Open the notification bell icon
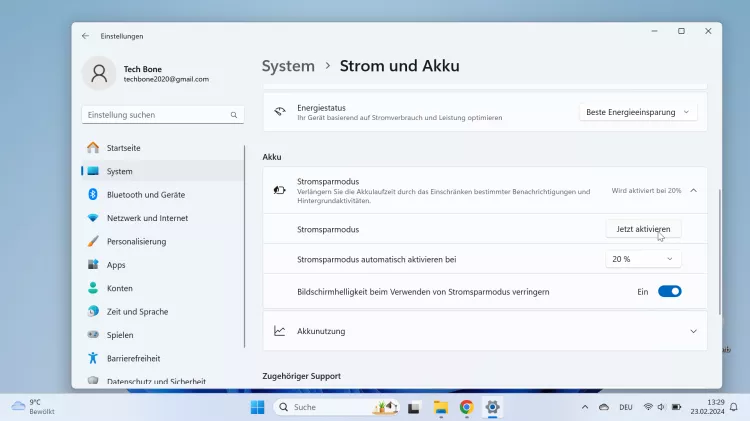 coord(734,407)
